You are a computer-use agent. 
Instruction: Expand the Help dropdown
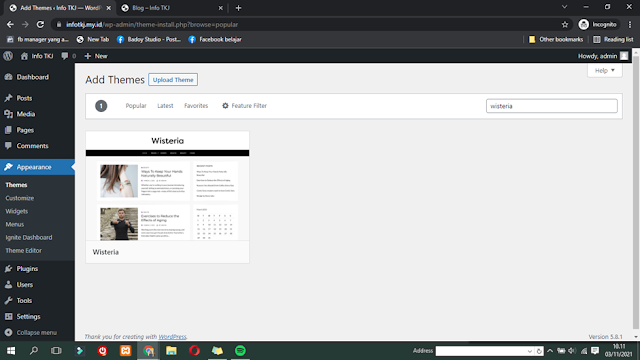[x=604, y=70]
